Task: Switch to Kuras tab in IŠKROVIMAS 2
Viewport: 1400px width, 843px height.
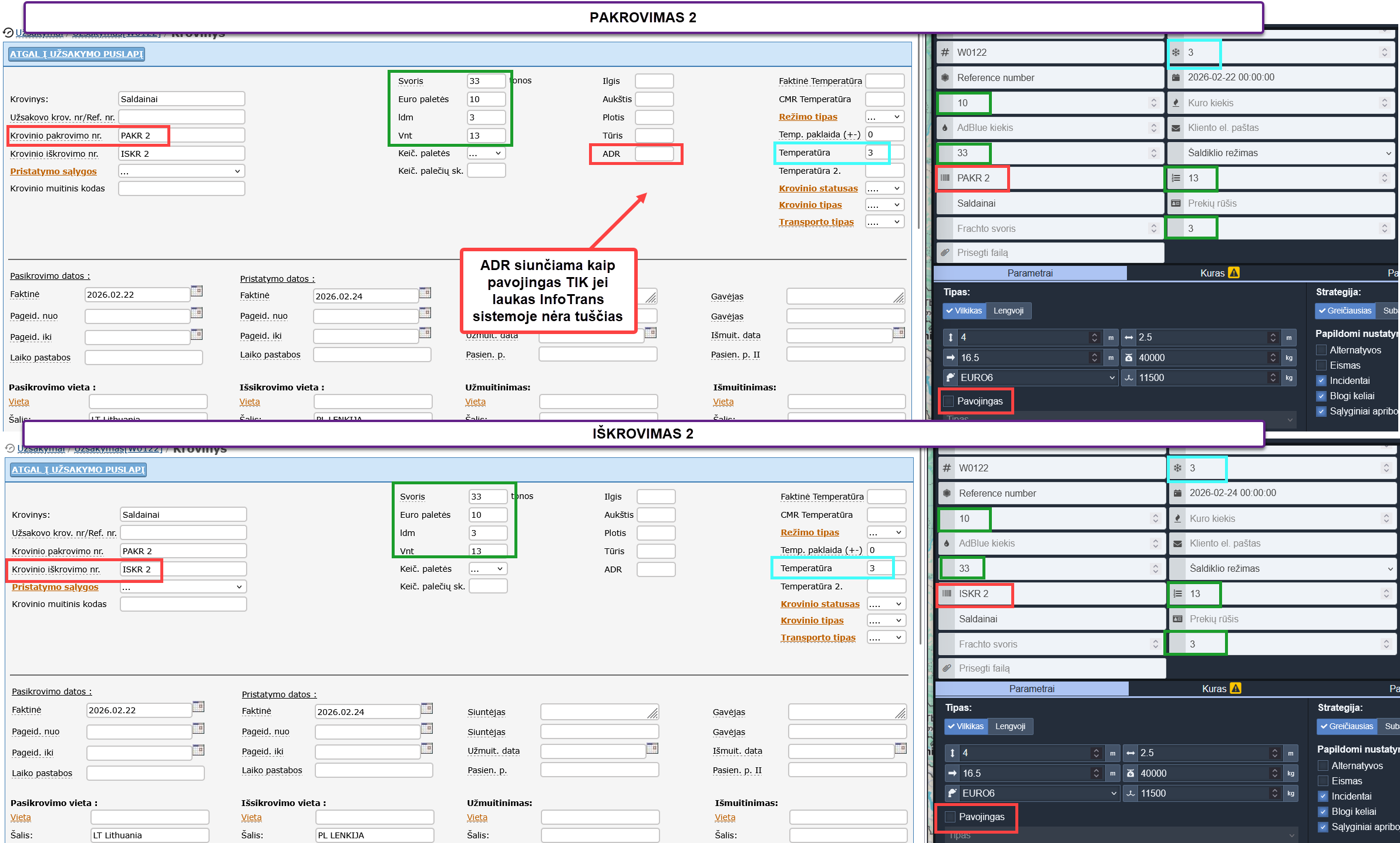Action: (1221, 689)
